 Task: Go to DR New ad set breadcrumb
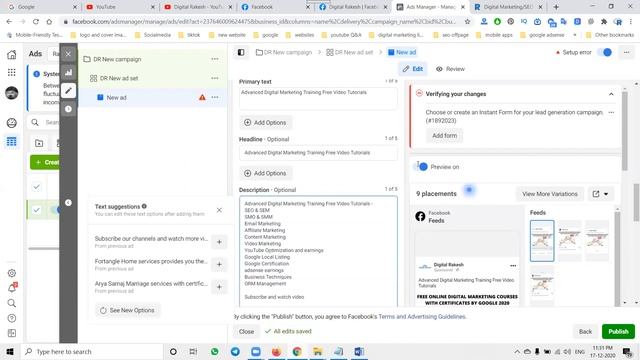click(349, 52)
